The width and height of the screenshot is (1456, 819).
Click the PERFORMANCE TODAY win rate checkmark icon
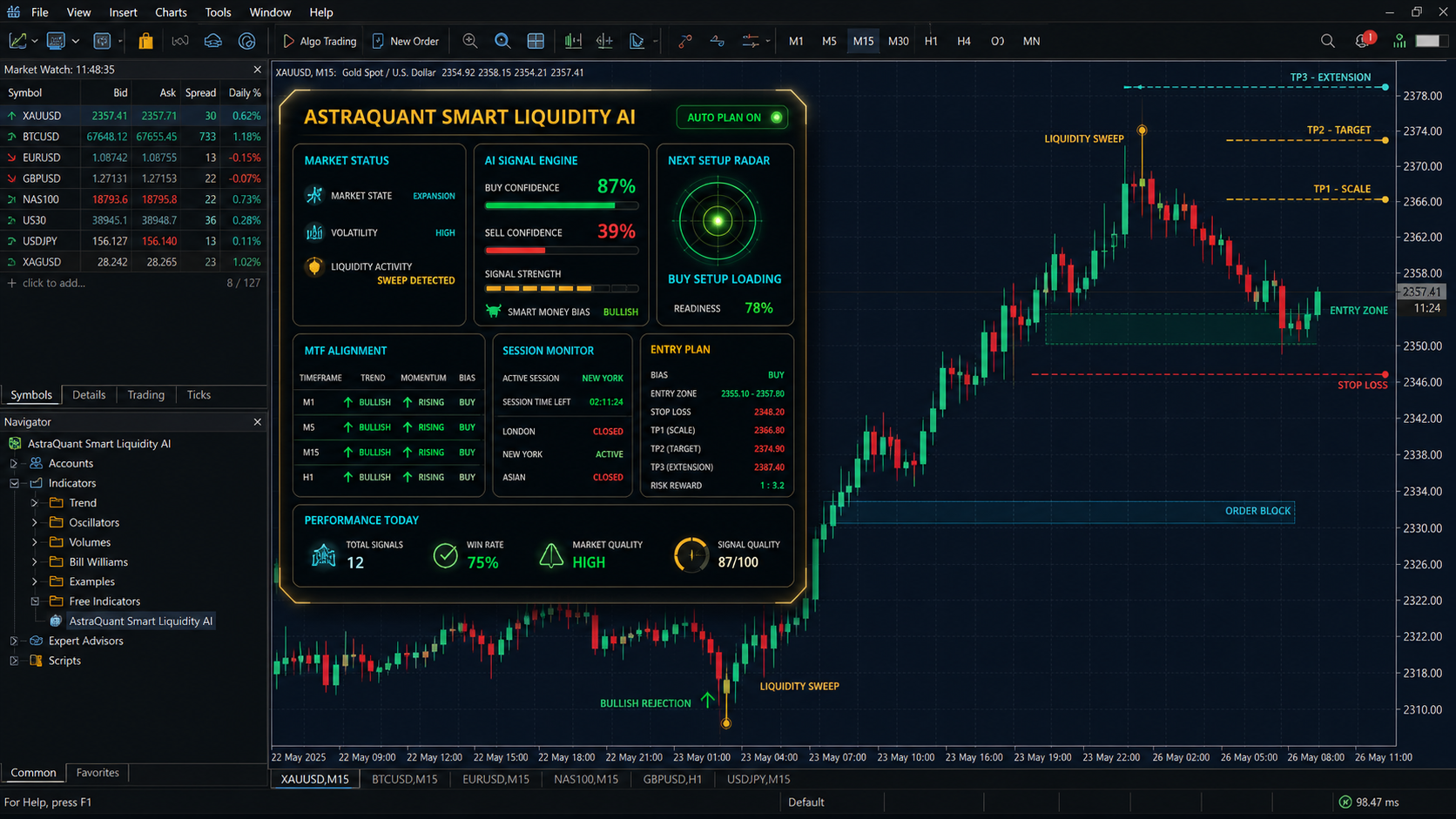point(445,555)
